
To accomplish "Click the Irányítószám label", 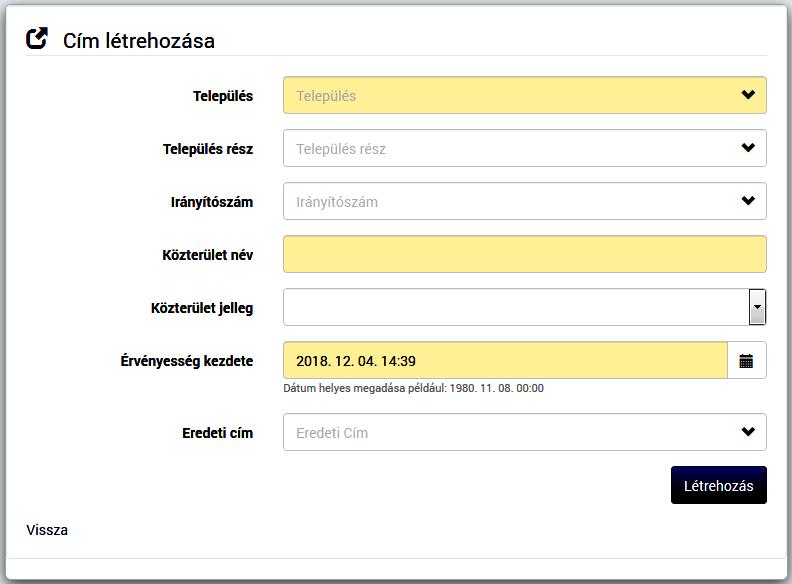I will pyautogui.click(x=212, y=202).
